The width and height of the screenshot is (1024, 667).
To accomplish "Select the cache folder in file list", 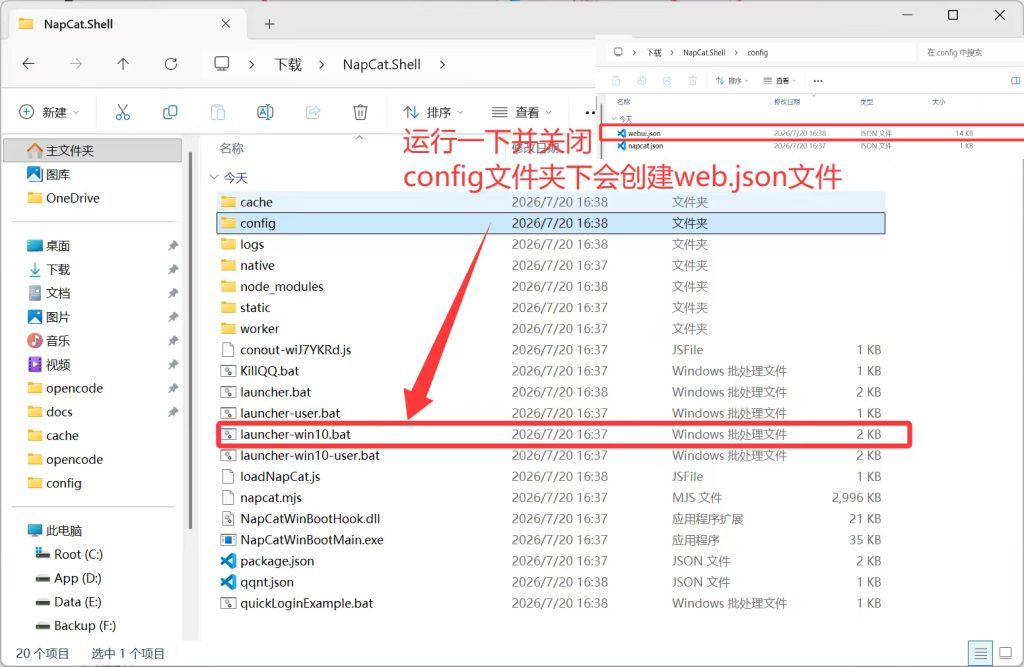I will tap(551, 202).
